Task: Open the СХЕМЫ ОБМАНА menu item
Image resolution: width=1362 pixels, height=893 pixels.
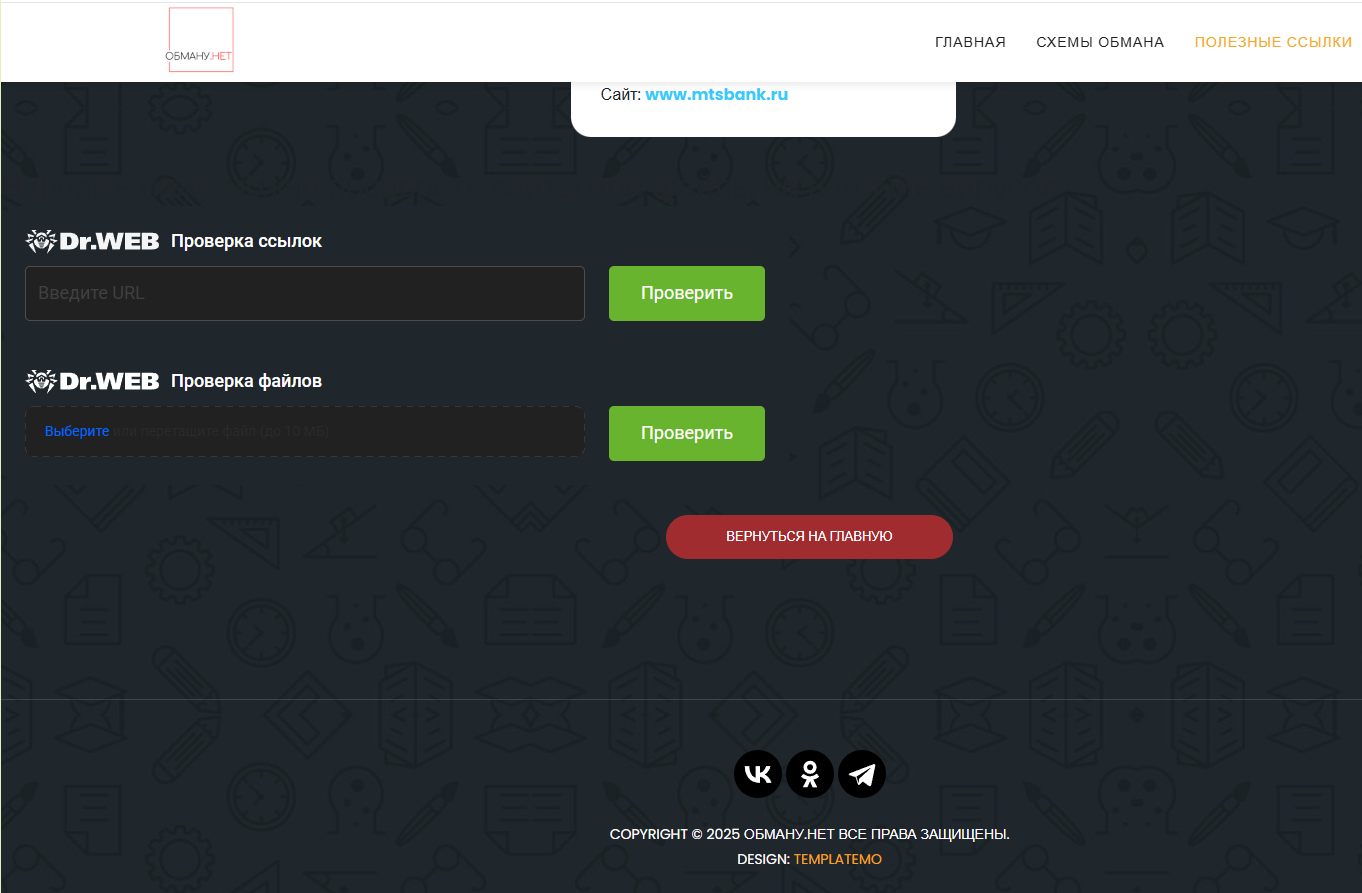Action: pos(1100,42)
